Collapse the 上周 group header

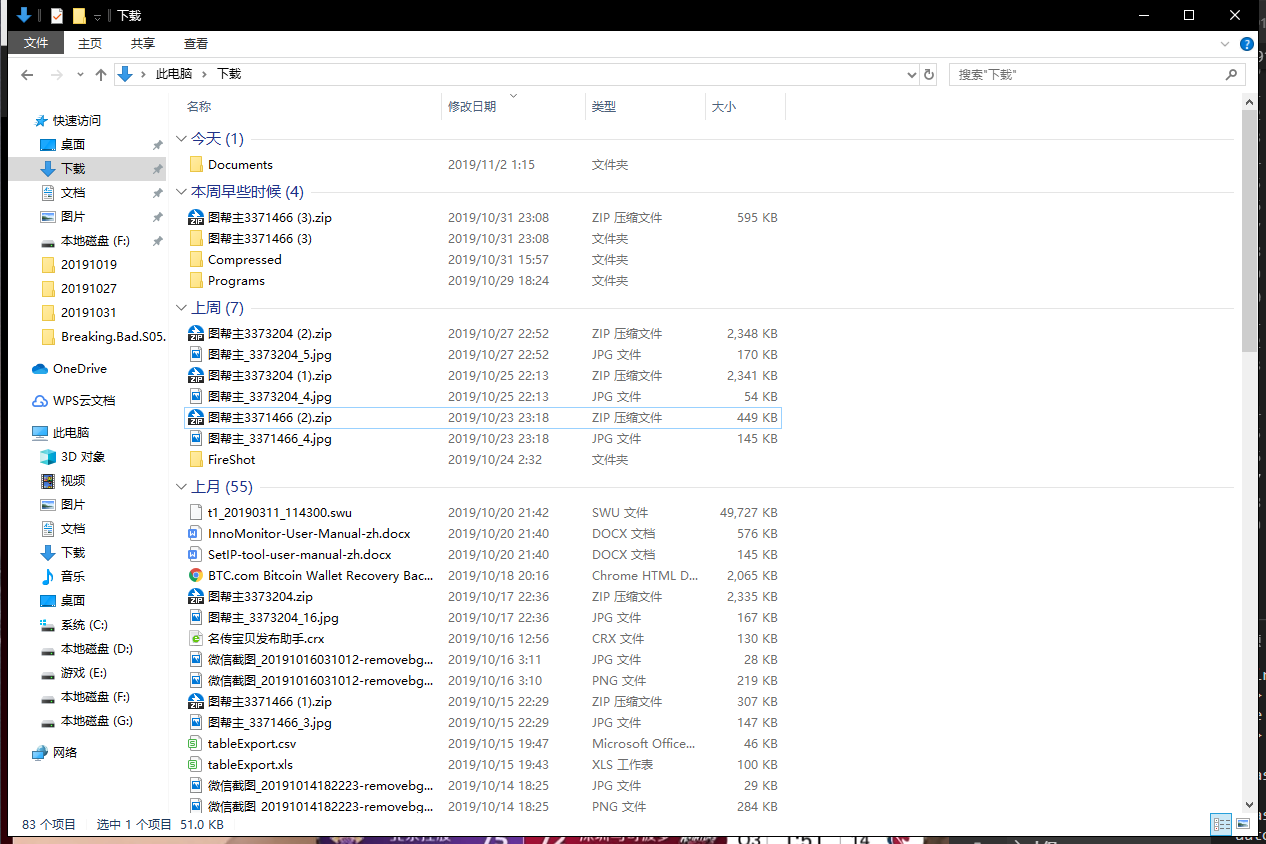181,308
